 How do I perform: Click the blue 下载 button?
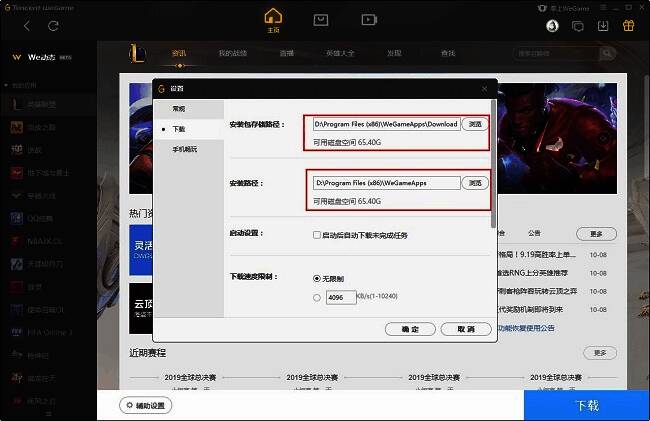tap(586, 405)
